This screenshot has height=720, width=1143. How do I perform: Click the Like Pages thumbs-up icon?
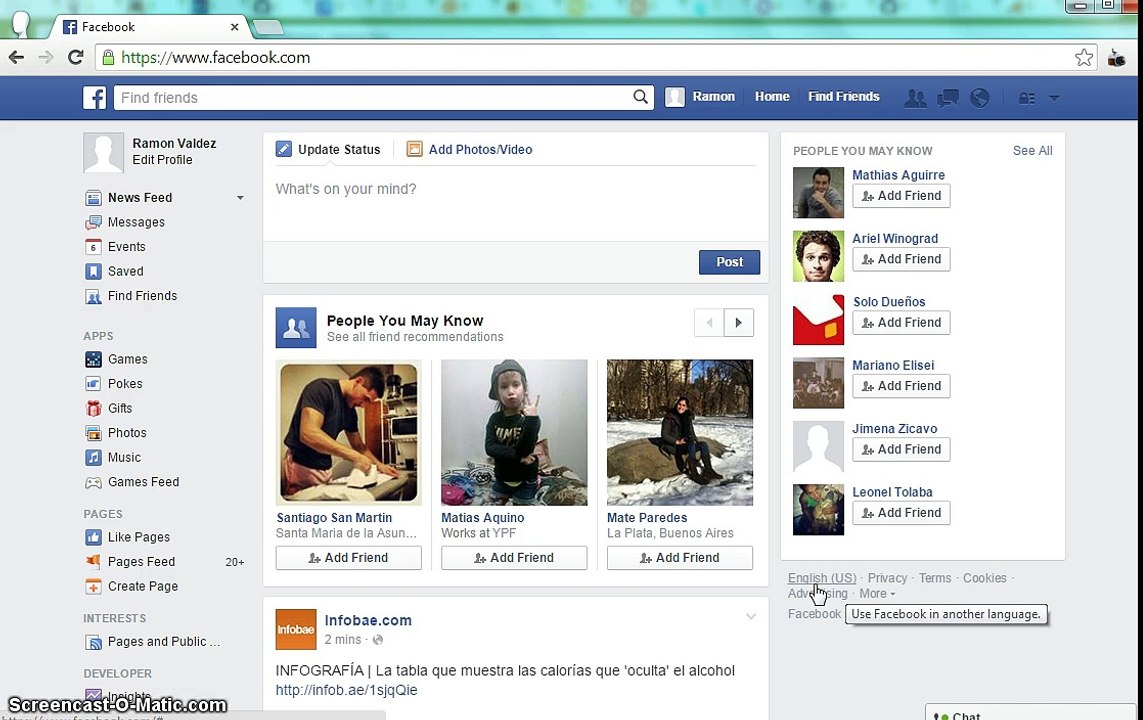(x=93, y=537)
